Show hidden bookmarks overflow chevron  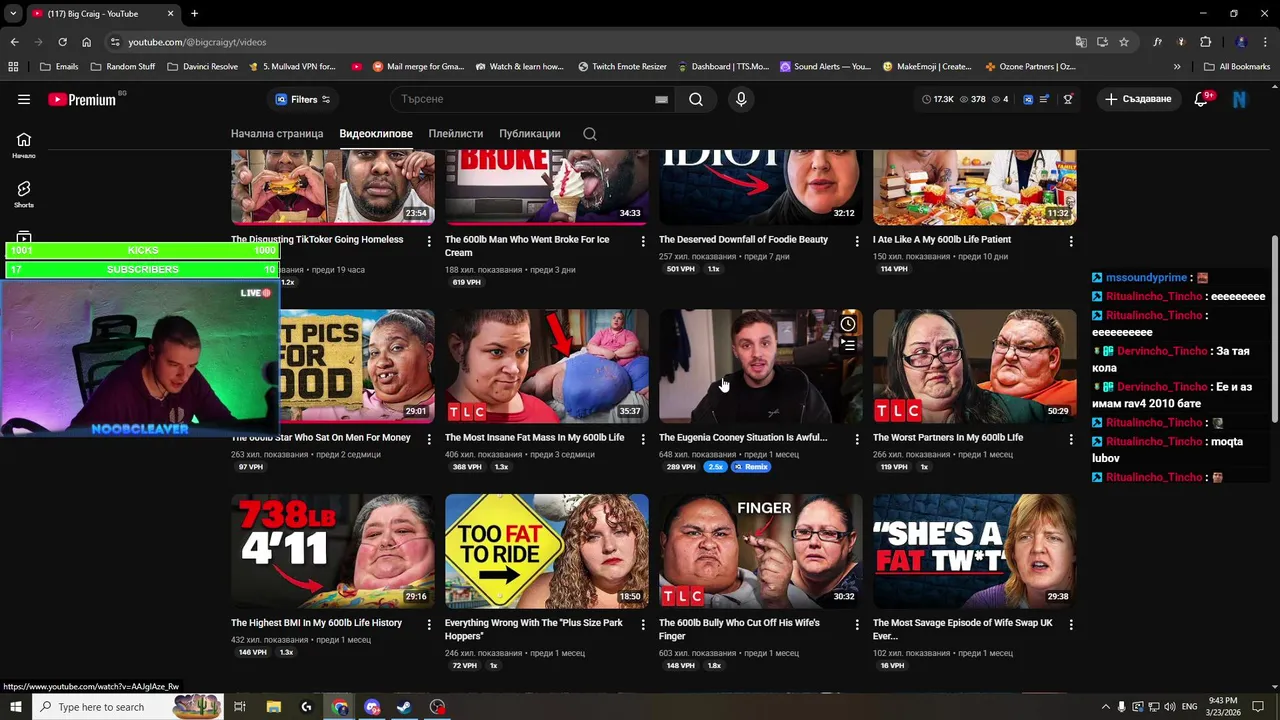pos(1177,67)
